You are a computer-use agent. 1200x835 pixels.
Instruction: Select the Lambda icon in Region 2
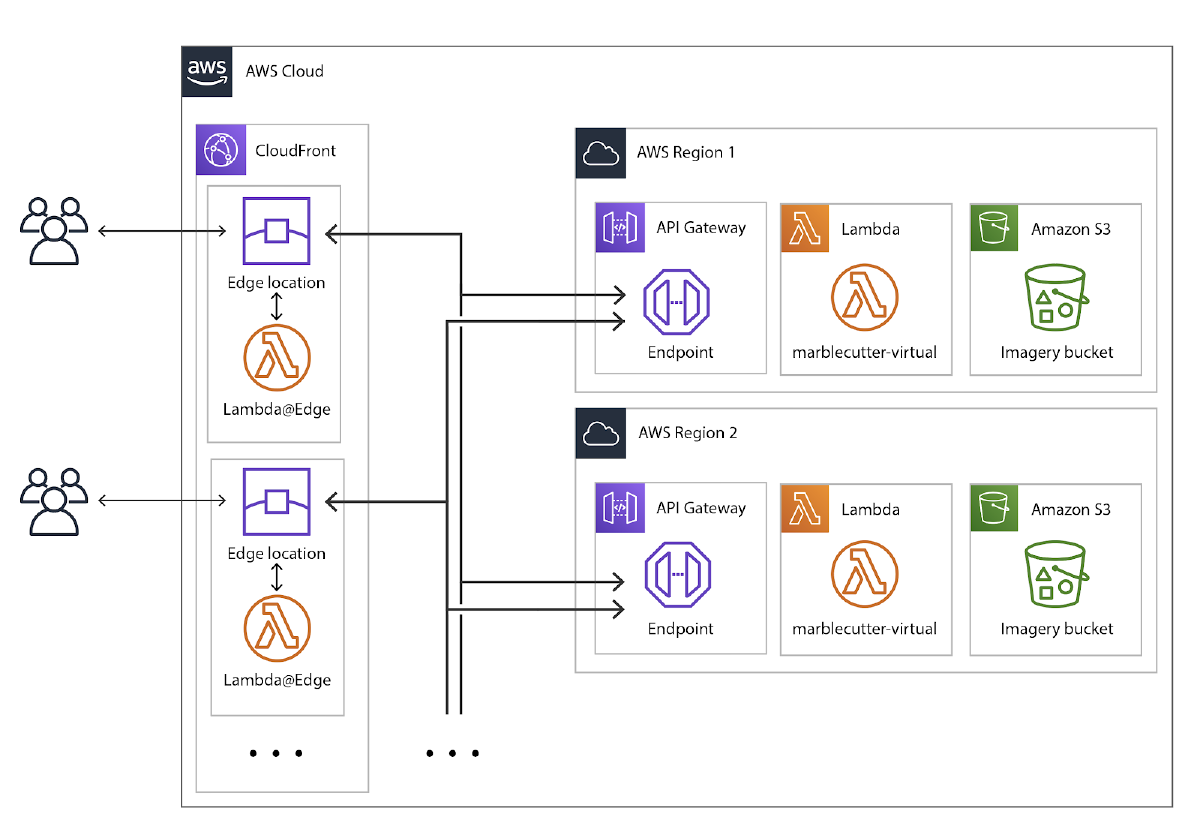pyautogui.click(x=804, y=509)
